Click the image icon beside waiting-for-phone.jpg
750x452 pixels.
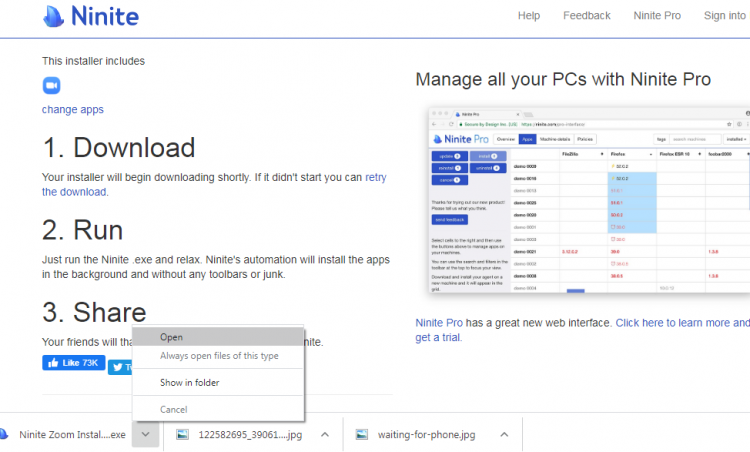362,434
